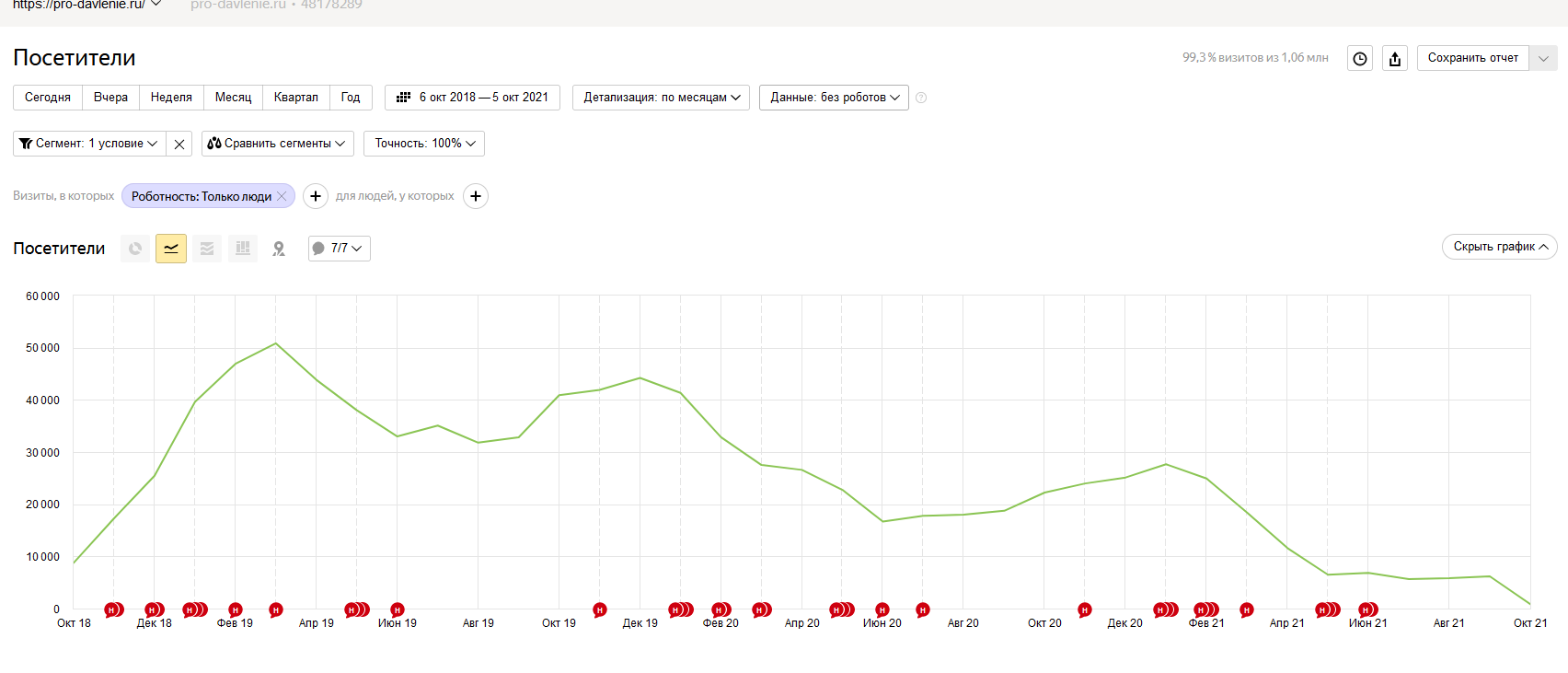The image size is (1568, 673).
Task: Click the clock history icon
Action: pyautogui.click(x=1360, y=59)
